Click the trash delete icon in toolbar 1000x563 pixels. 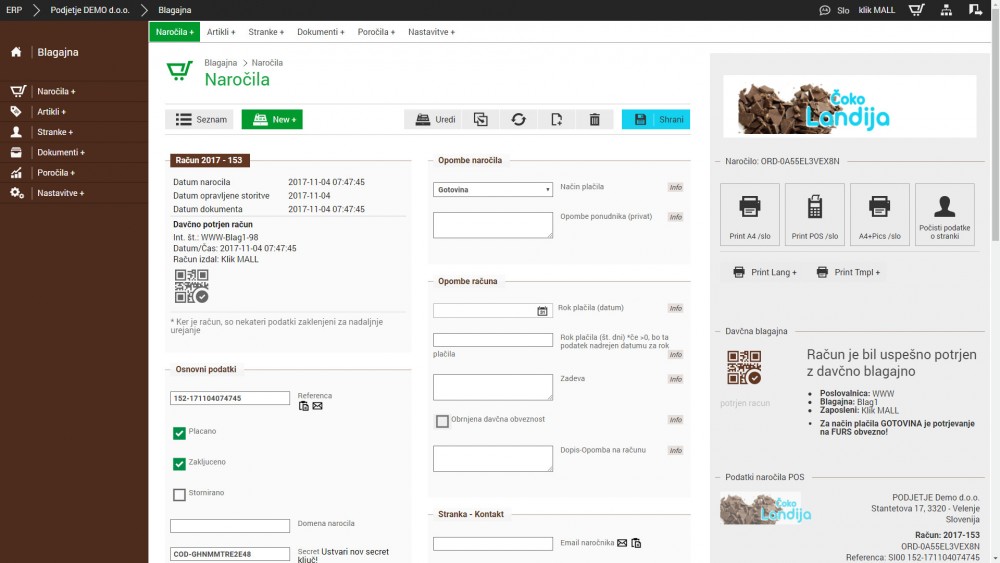[595, 119]
